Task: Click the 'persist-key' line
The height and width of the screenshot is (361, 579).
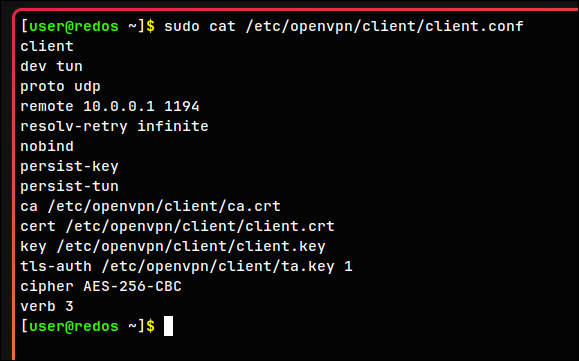Action: pos(69,167)
